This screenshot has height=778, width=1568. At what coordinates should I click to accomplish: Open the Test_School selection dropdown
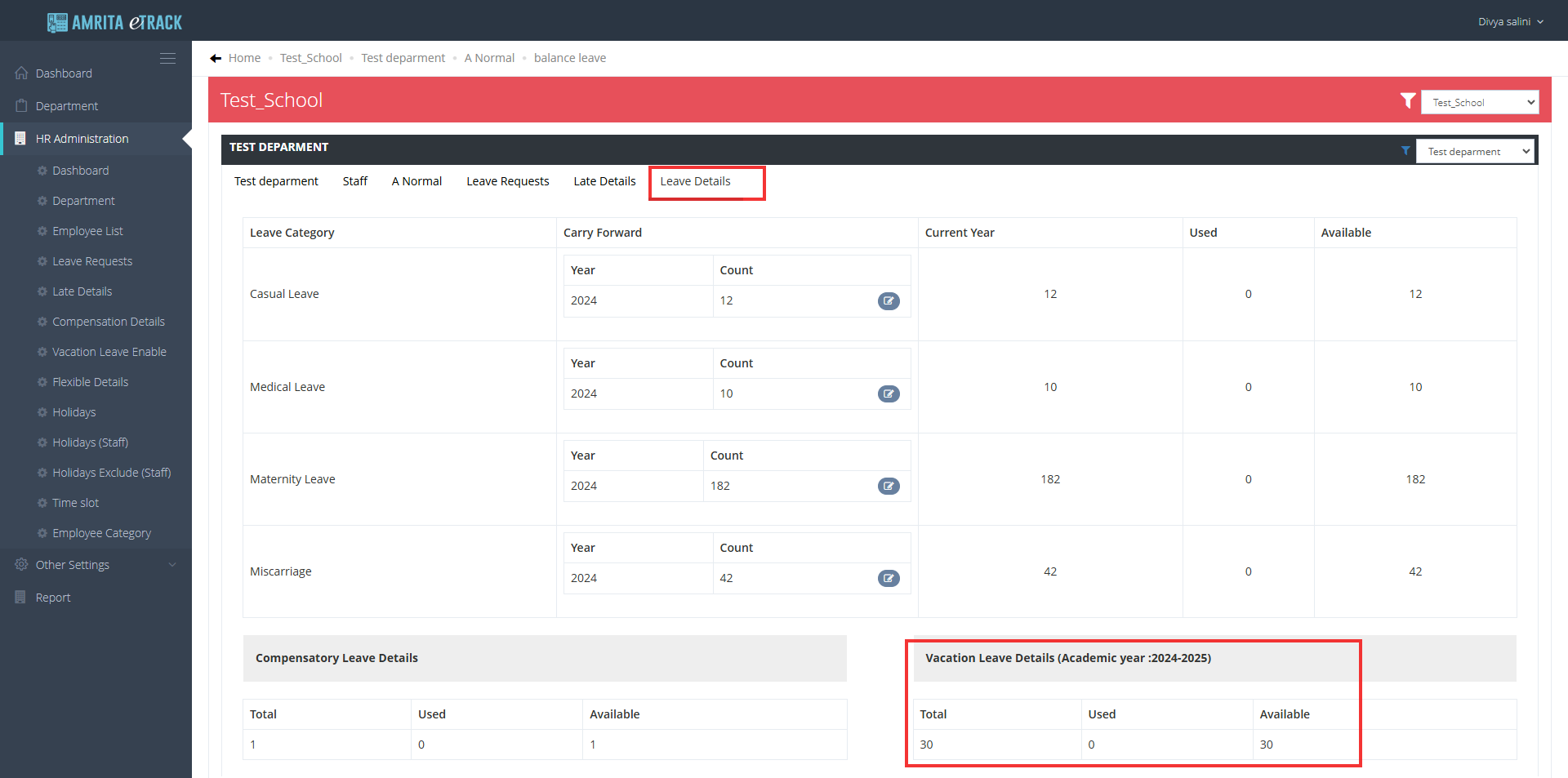coord(1479,103)
